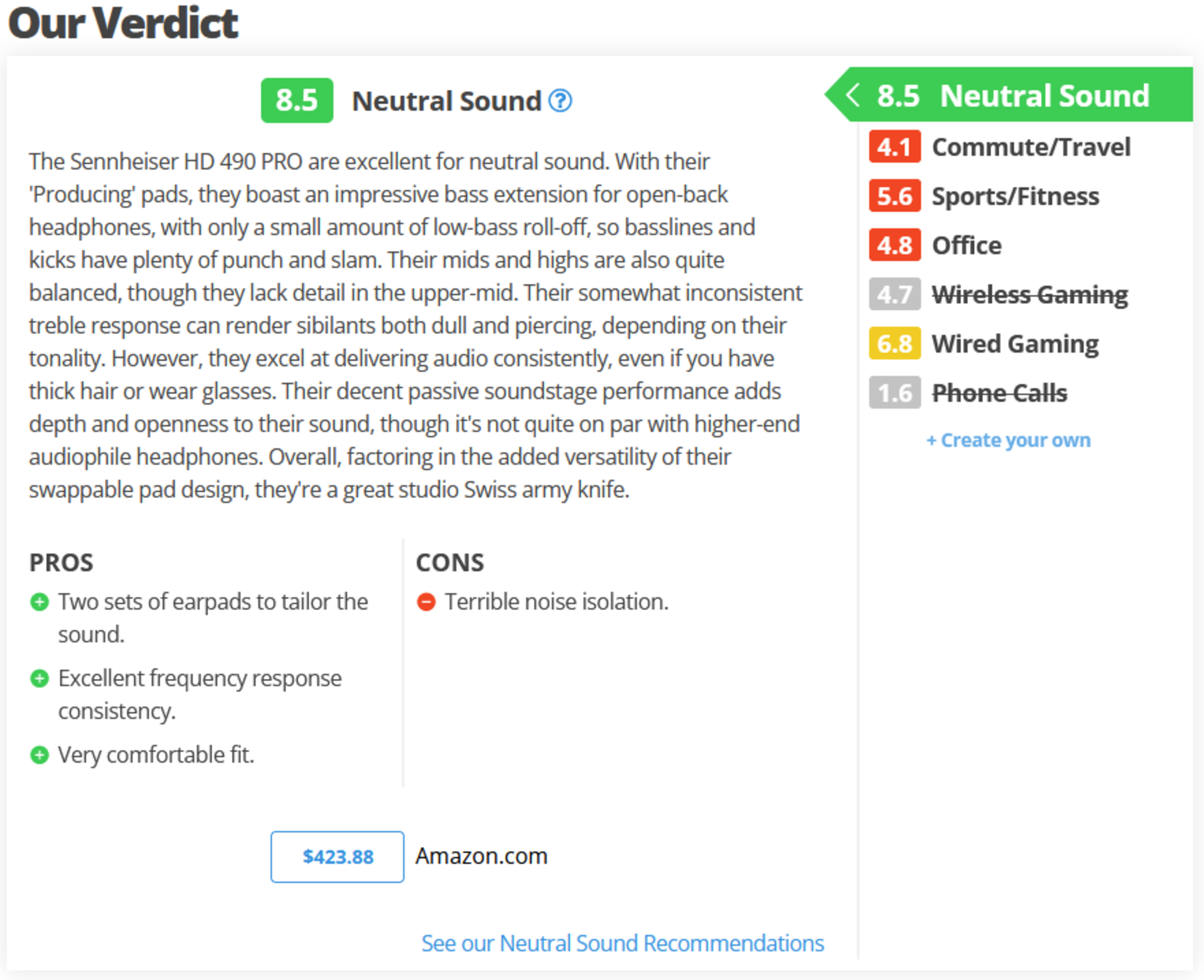
Task: Click the 4.1 Commute/Travel score badge
Action: tap(894, 147)
